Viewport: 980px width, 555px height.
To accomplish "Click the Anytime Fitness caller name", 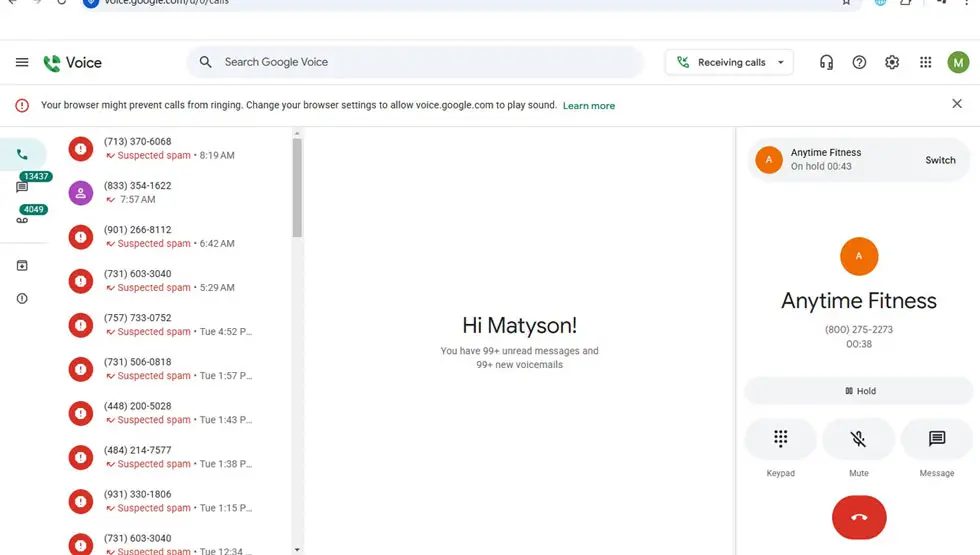I will [x=859, y=301].
